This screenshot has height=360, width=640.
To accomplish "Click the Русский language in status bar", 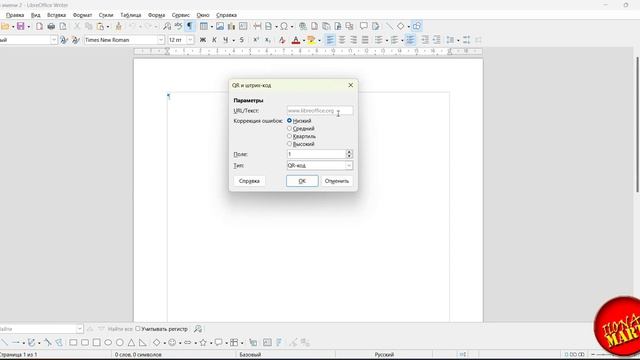I will pyautogui.click(x=384, y=355).
